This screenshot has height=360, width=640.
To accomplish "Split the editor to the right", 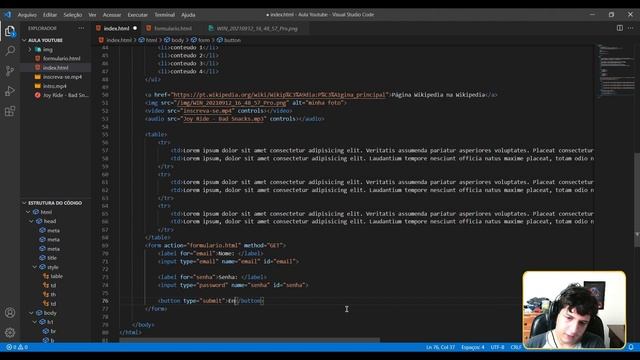I will (620, 28).
